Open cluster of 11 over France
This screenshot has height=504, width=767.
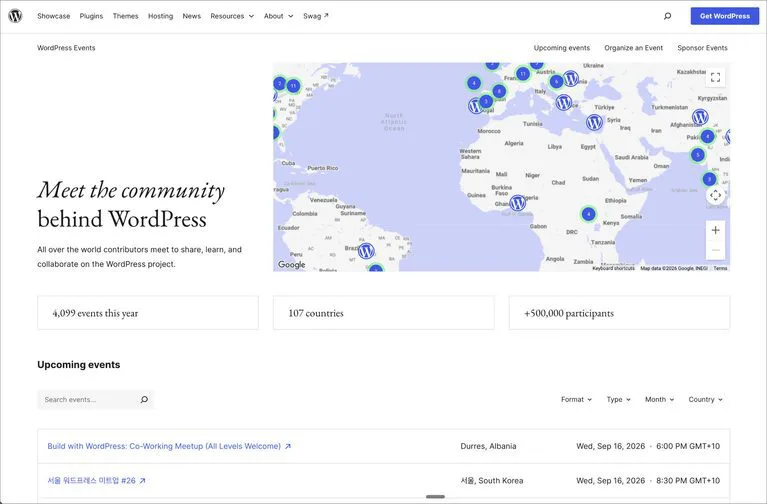click(522, 74)
